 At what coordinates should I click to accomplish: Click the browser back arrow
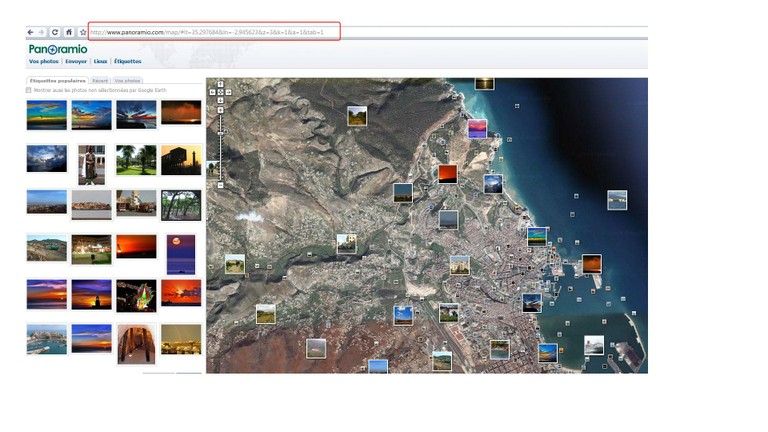pos(31,32)
